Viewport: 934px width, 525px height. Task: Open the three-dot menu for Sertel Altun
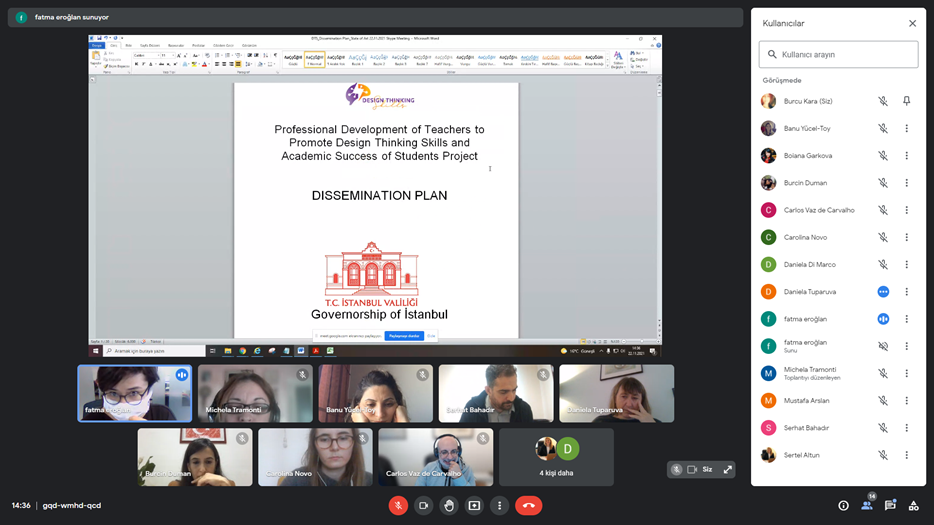(x=906, y=455)
